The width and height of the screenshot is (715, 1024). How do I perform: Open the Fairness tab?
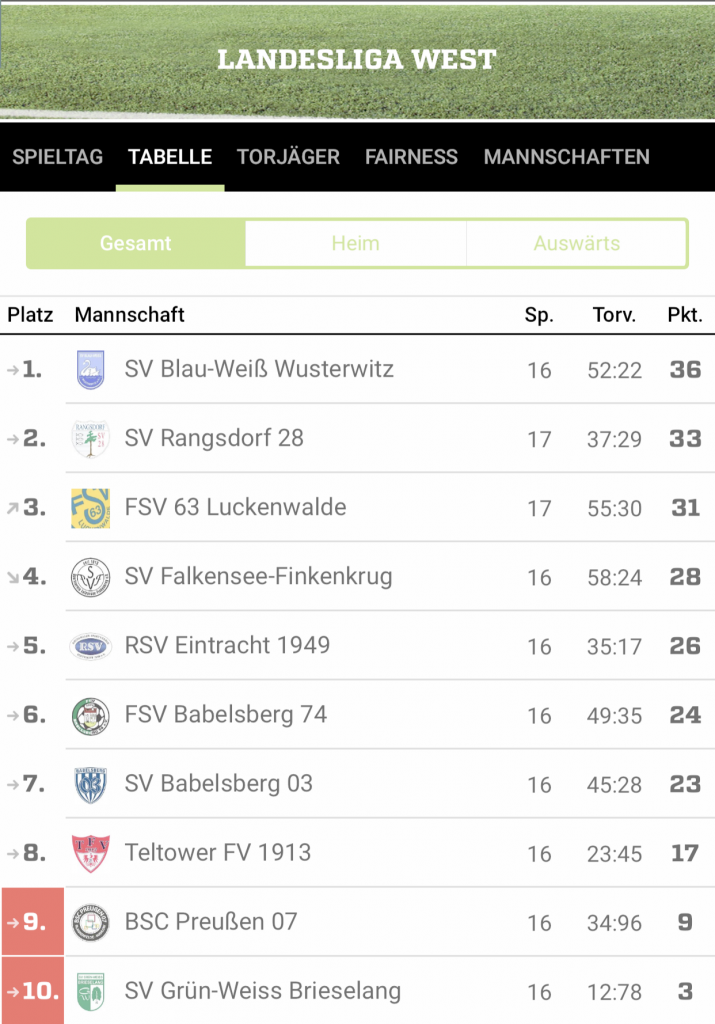[411, 157]
